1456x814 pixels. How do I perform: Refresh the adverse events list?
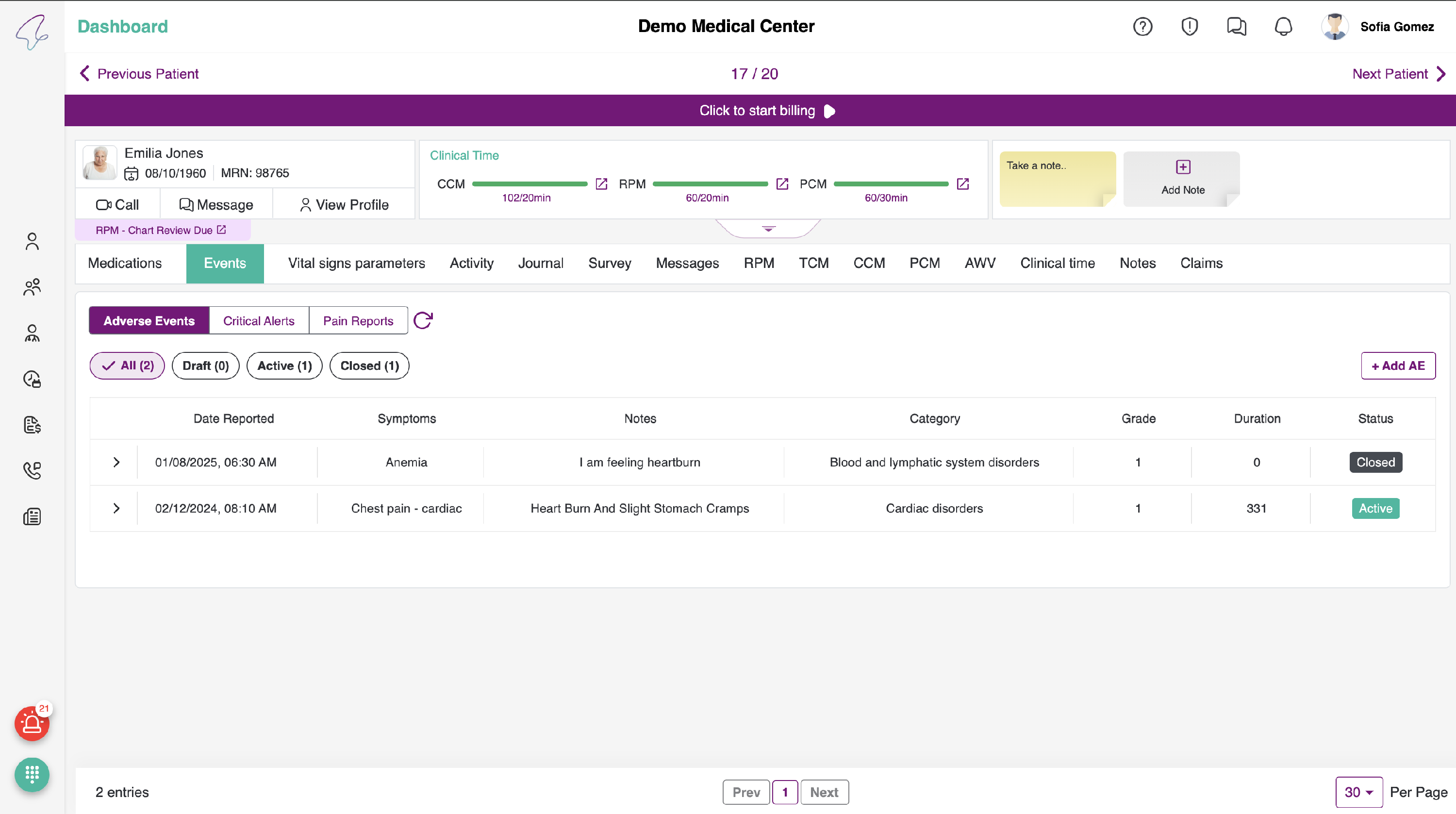point(423,320)
